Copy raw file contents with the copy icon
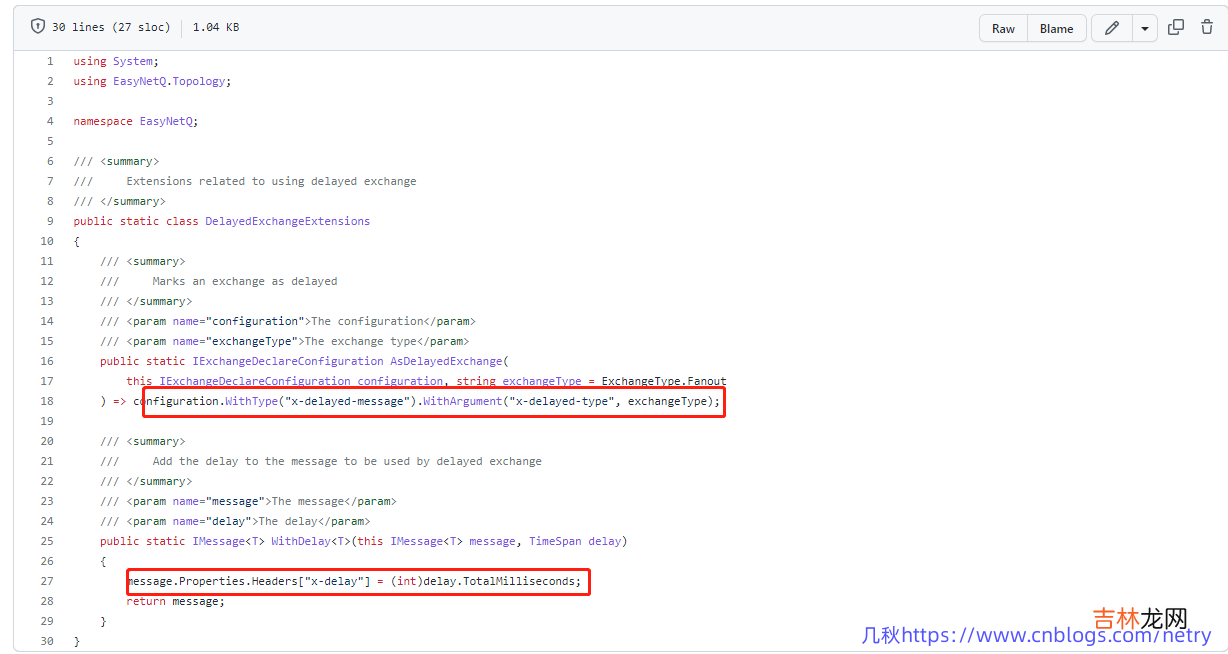 click(1177, 28)
